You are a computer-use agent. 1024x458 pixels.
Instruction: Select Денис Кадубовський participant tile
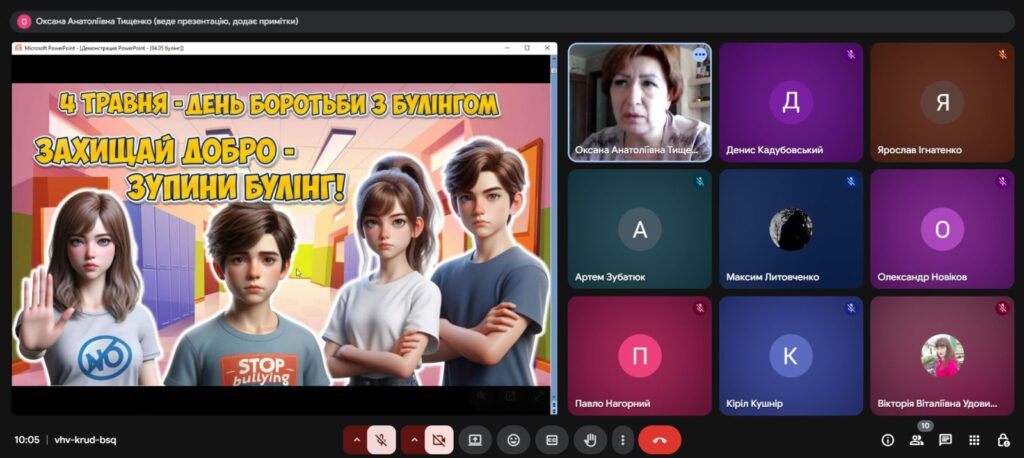click(x=791, y=103)
